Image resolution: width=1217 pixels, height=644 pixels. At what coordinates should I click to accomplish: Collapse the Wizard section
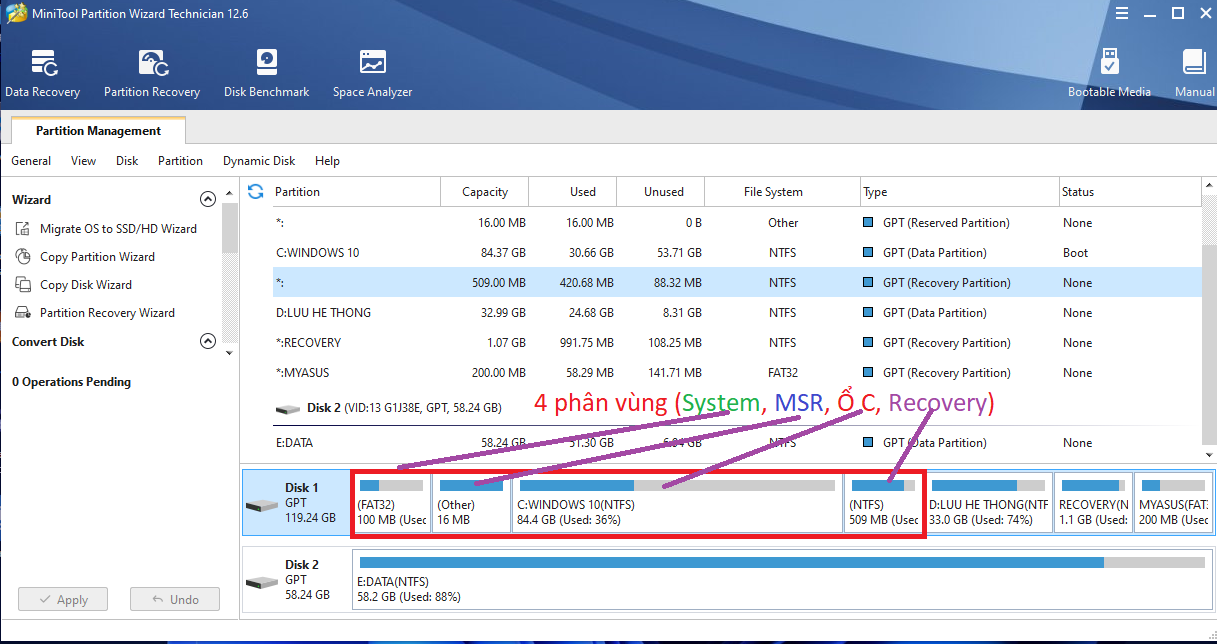pos(208,199)
